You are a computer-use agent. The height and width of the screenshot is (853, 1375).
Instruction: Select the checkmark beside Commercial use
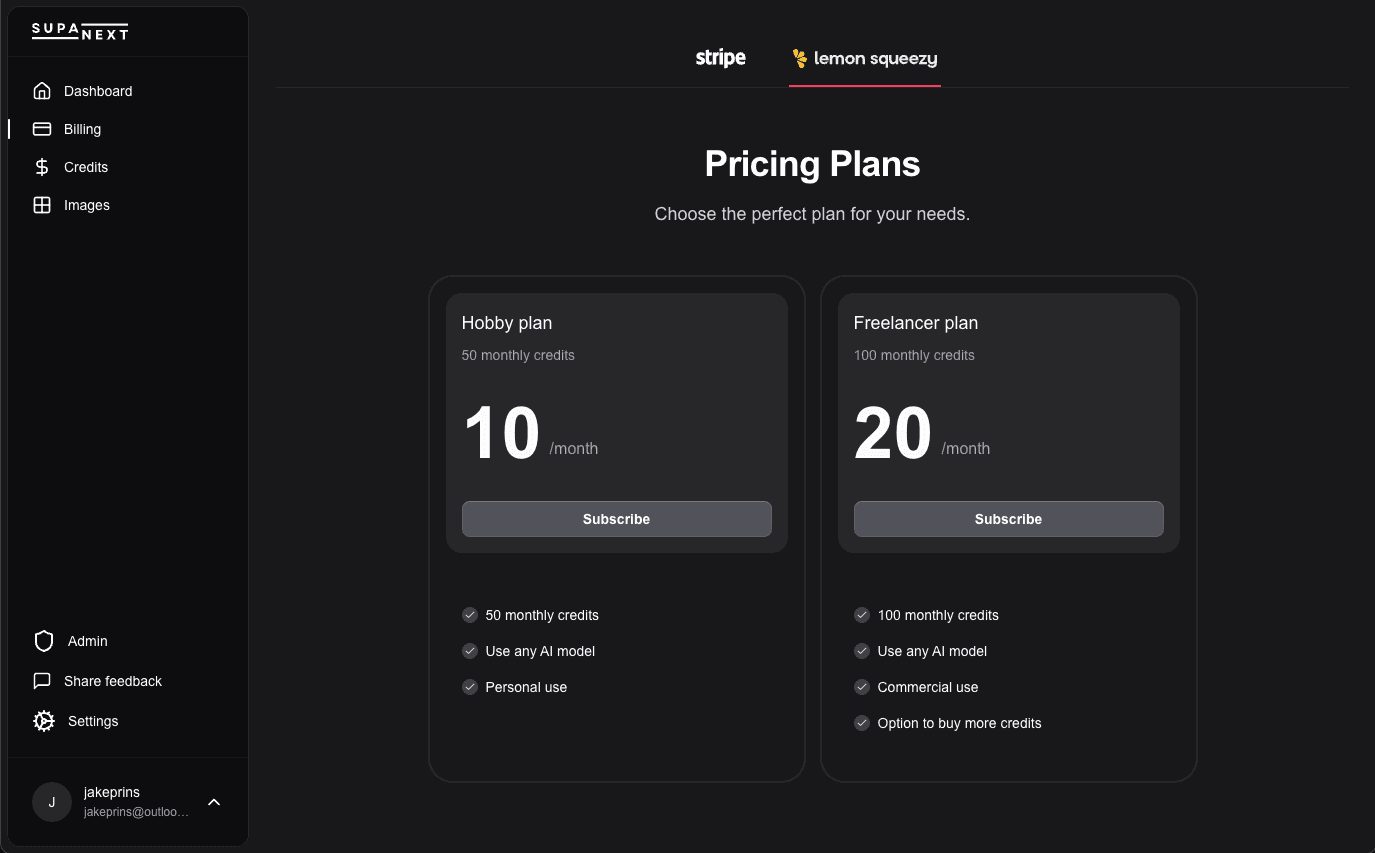[x=862, y=687]
